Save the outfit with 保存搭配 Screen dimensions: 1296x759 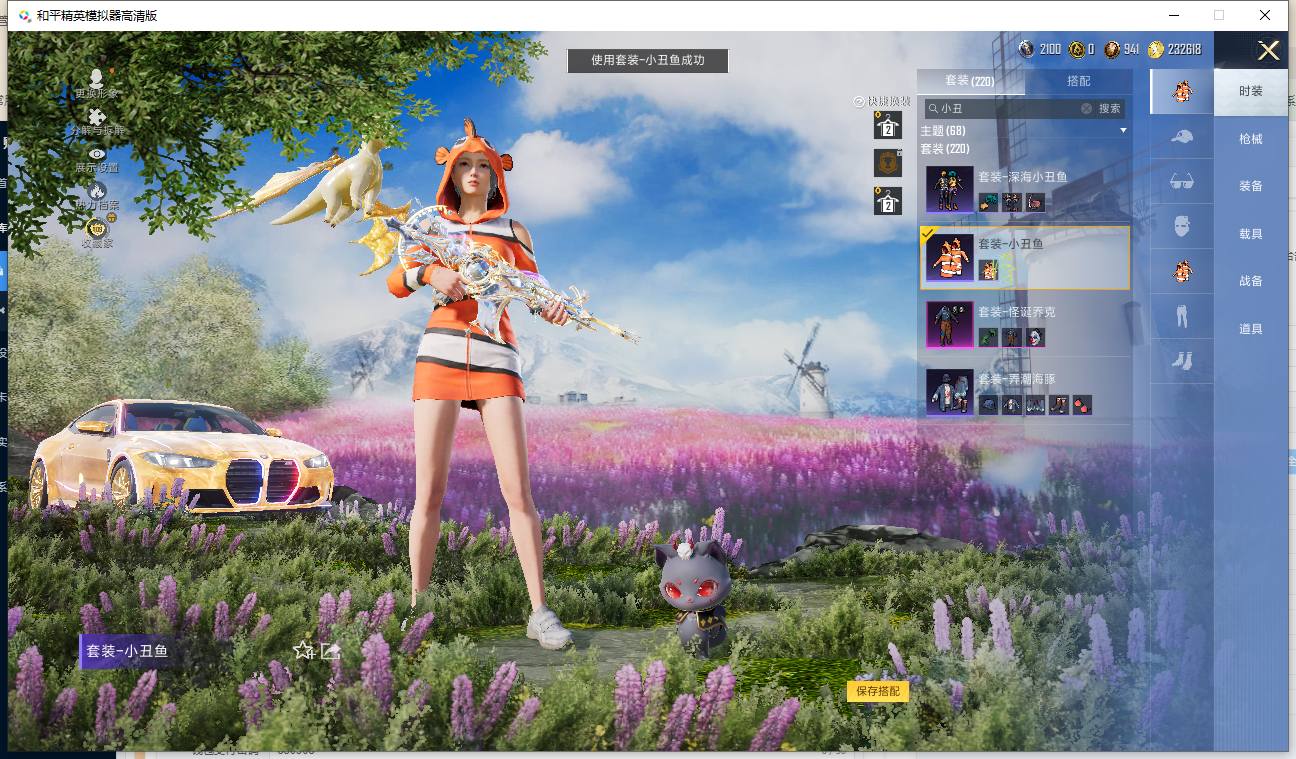878,691
